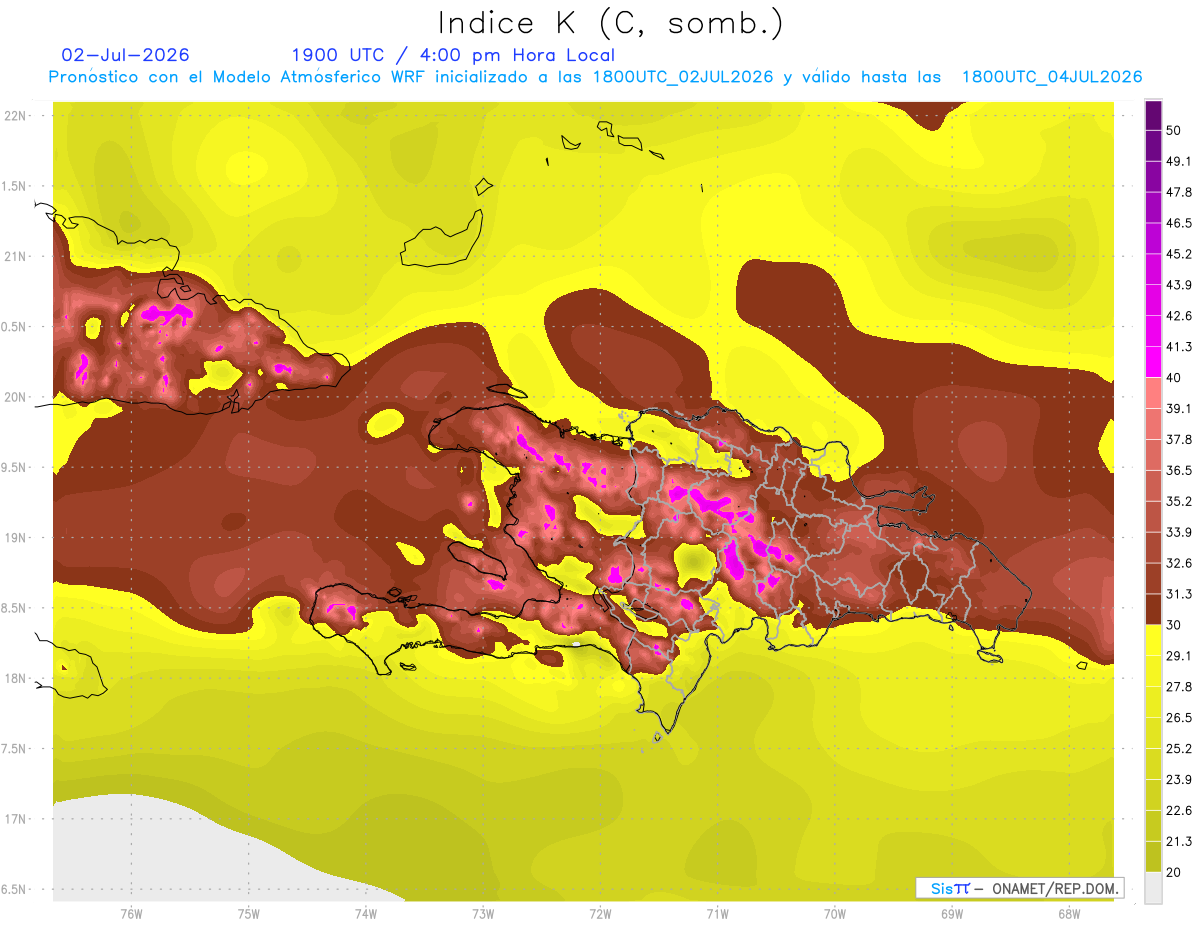
Task: Click the '26.5' colorbar value
Action: (x=1179, y=717)
